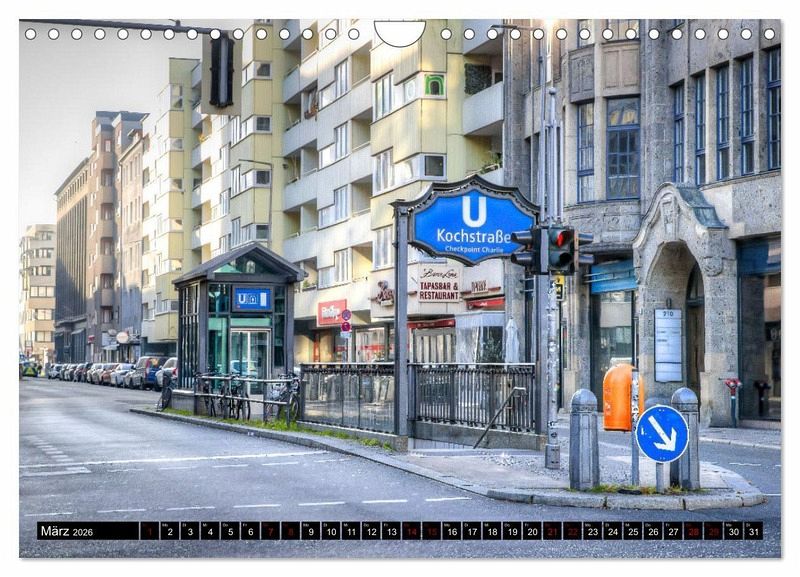The width and height of the screenshot is (800, 577).
Task: Click day 11 in the calendar strip
Action: (x=351, y=531)
